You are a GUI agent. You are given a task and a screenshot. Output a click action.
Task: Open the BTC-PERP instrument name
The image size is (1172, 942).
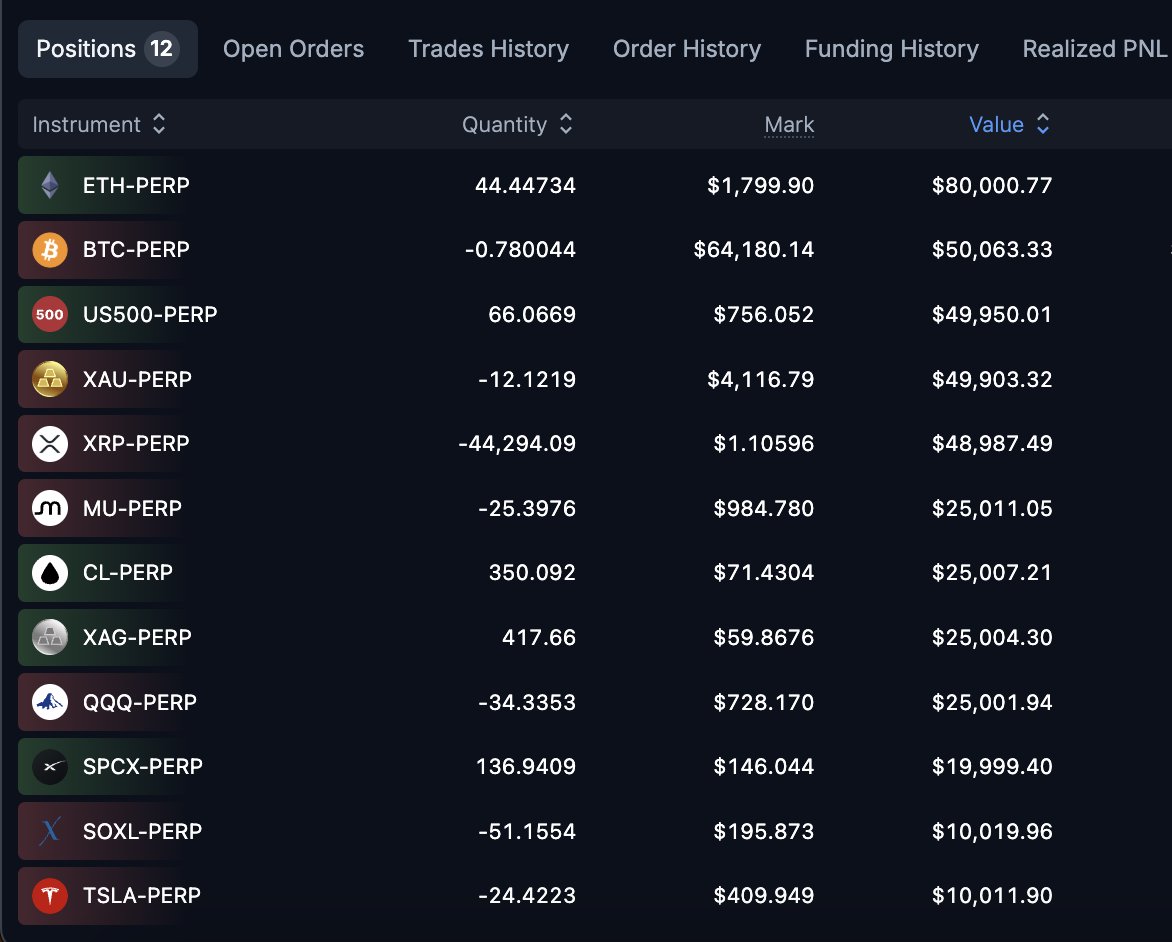pos(136,250)
